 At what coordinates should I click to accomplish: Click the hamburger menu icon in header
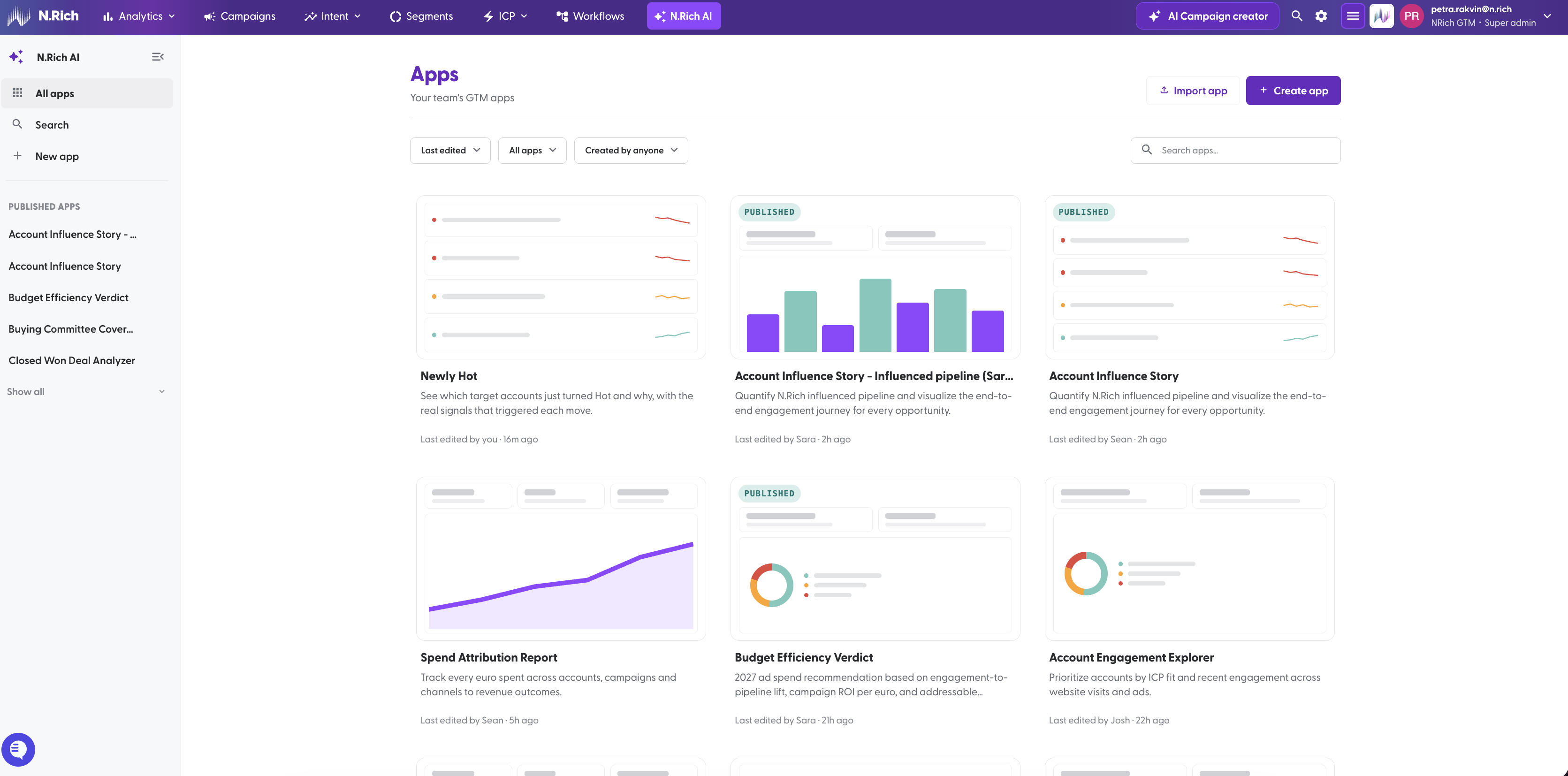(x=1353, y=16)
